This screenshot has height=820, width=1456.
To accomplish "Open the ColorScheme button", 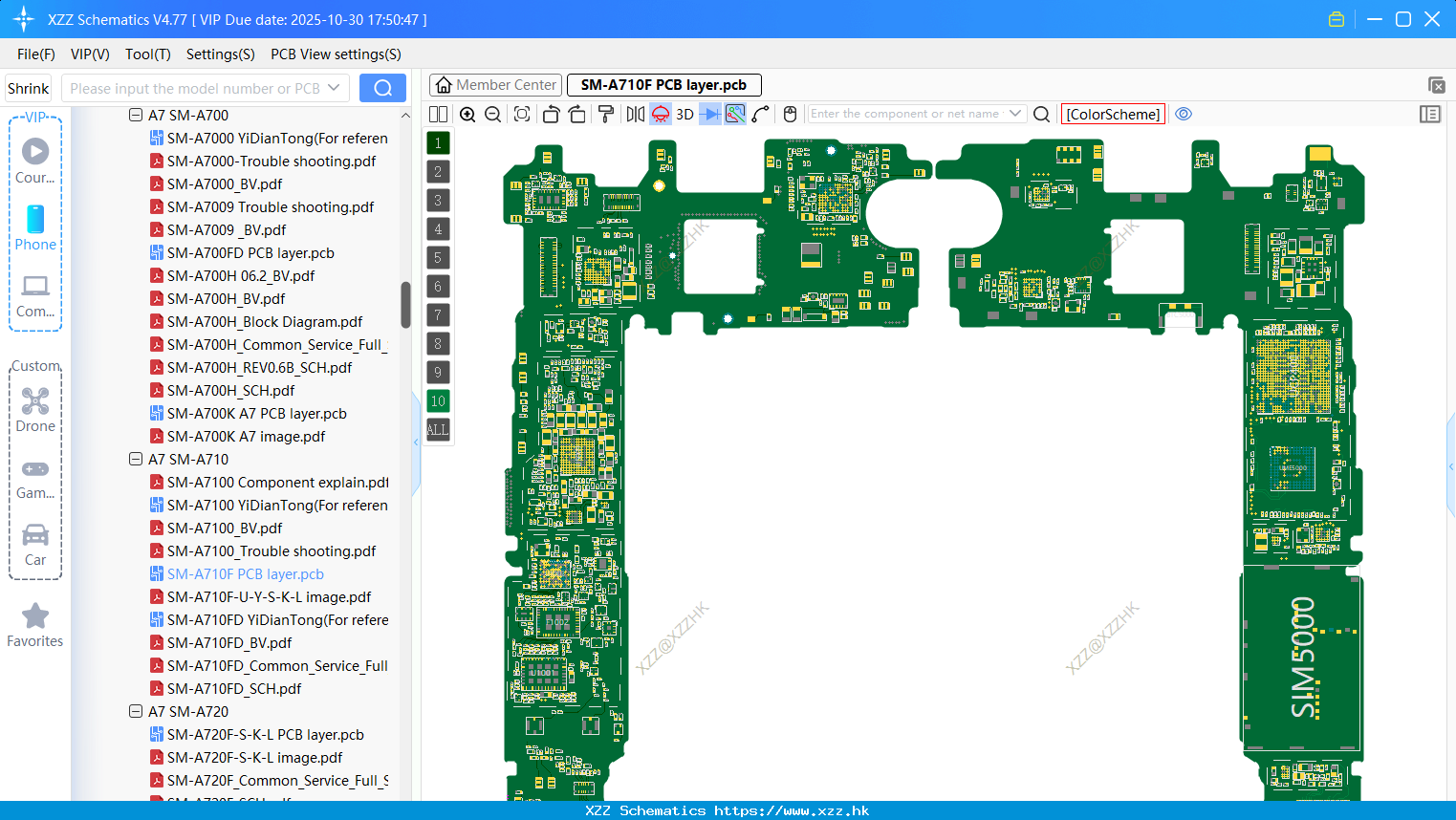I will point(1113,114).
